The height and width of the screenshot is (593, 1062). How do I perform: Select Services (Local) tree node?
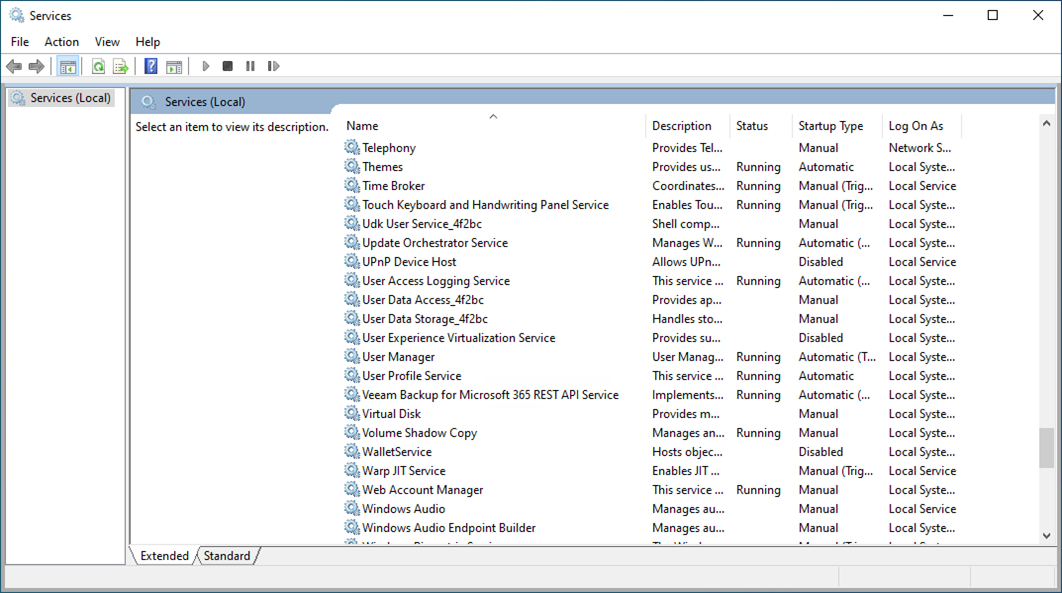pos(62,98)
